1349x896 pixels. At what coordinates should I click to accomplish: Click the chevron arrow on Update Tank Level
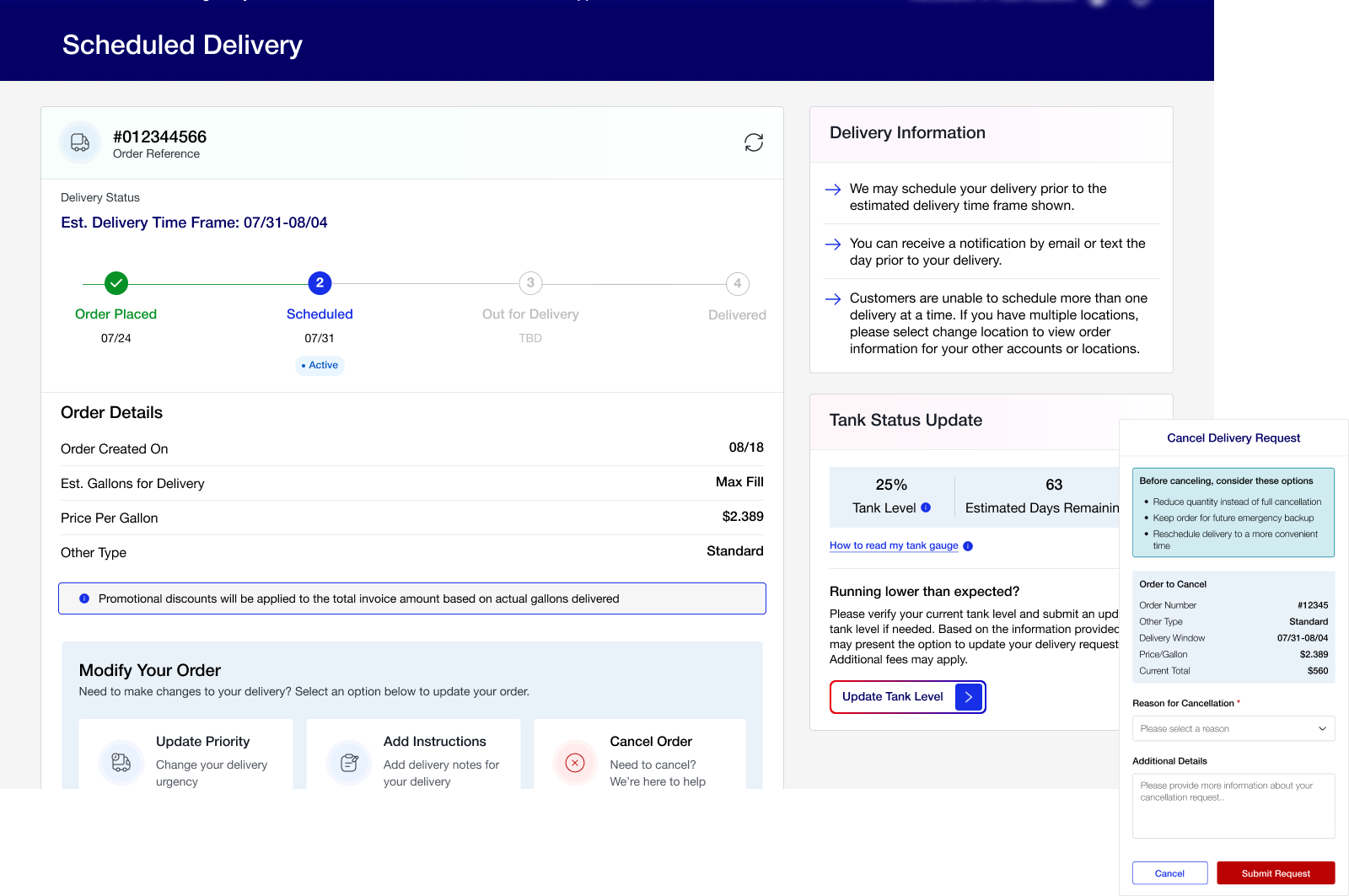coord(969,697)
